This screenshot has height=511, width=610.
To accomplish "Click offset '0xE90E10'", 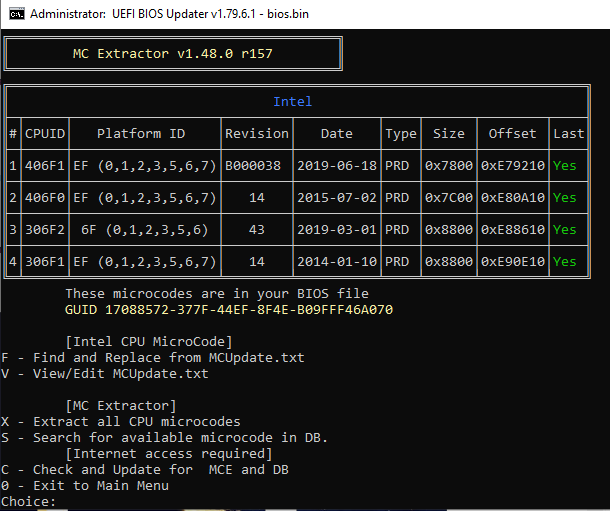I will [513, 261].
